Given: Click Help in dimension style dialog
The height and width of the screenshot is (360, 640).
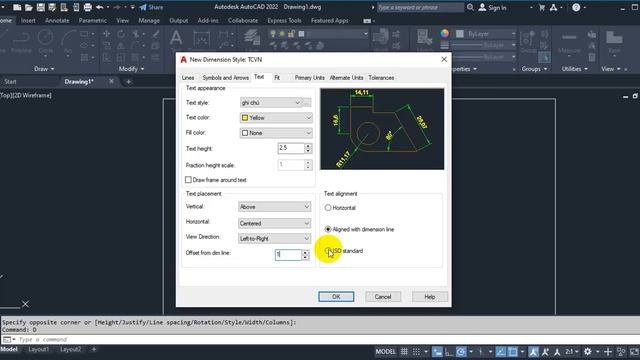Looking at the screenshot, I should point(430,297).
